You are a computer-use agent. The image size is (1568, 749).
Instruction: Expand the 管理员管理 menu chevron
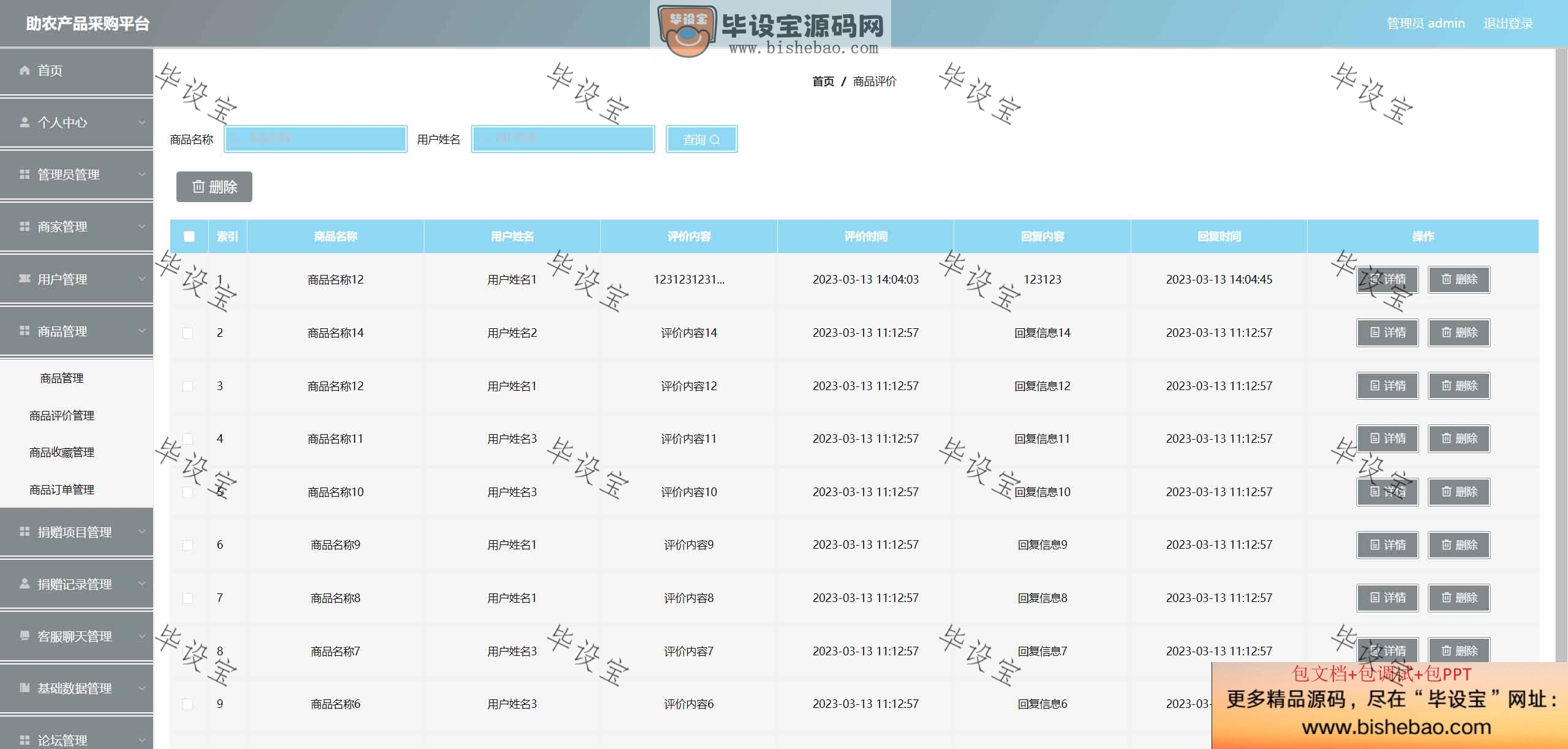[142, 175]
